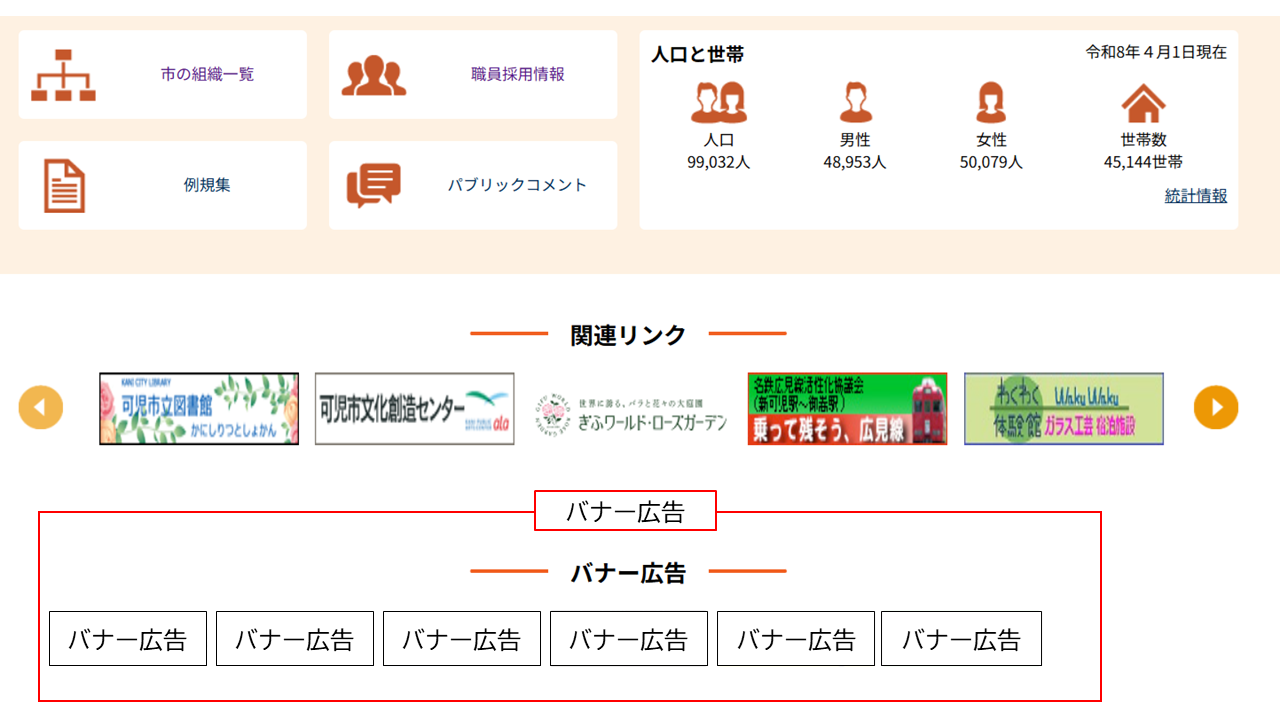This screenshot has width=1280, height=720.
Task: Click the male figure icon above 男性
Action: (855, 100)
